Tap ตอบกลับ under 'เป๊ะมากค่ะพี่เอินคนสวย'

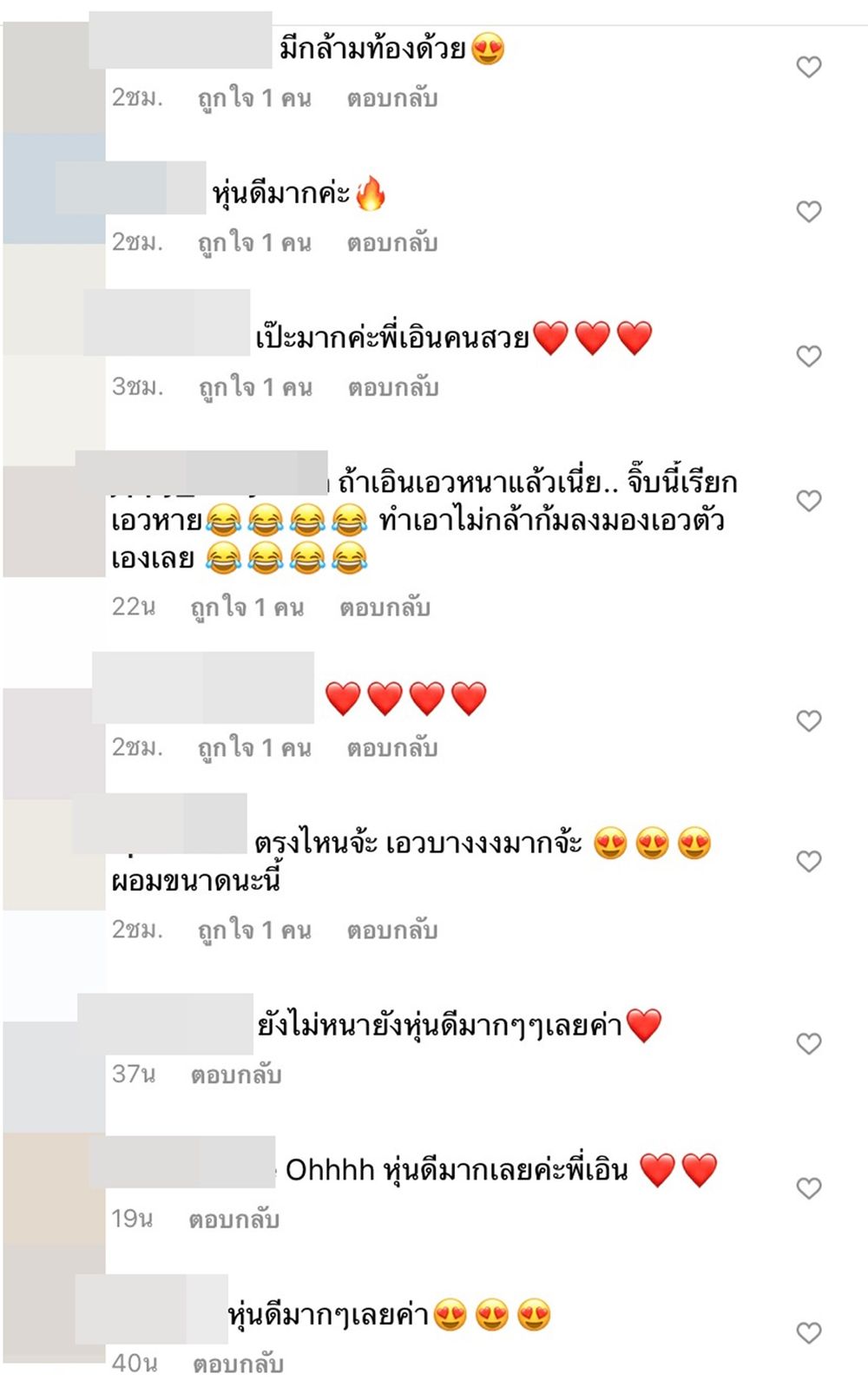point(393,387)
